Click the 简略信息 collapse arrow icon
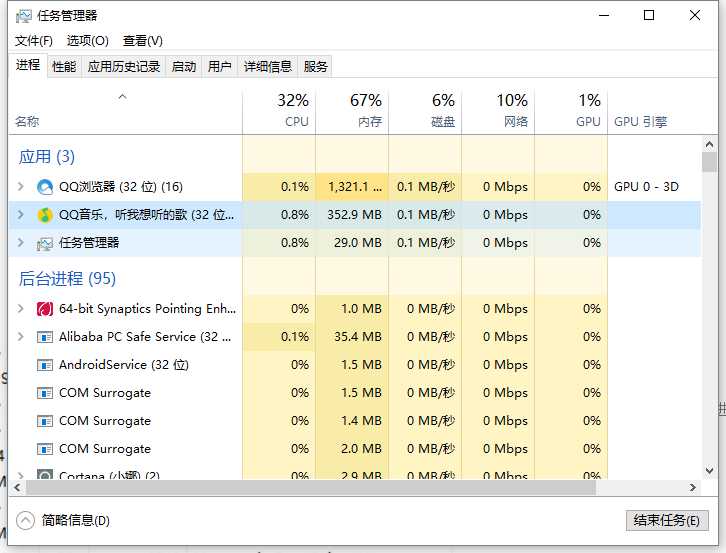The height and width of the screenshot is (553, 726). pyautogui.click(x=25, y=521)
